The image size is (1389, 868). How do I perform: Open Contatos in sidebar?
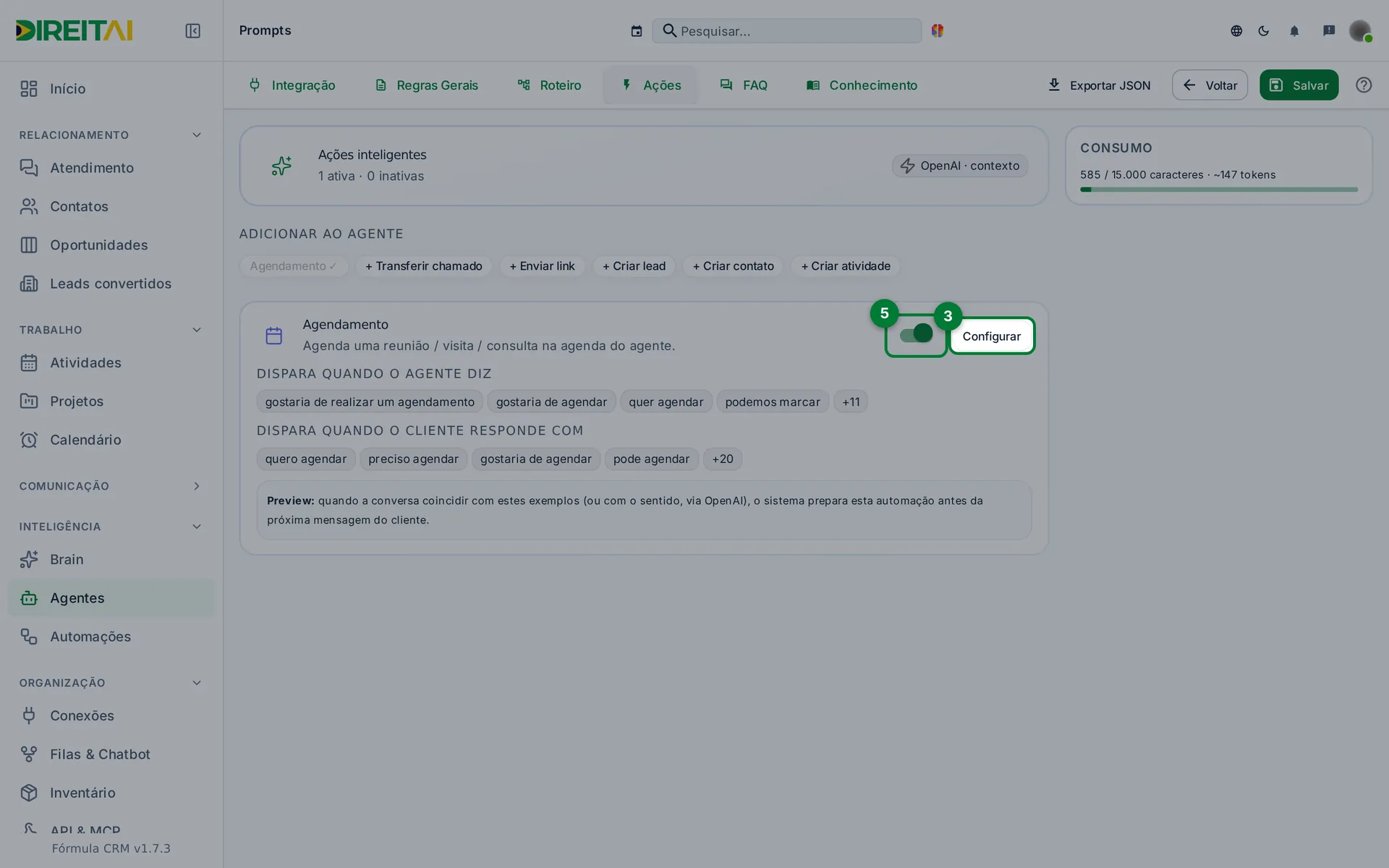[x=111, y=206]
